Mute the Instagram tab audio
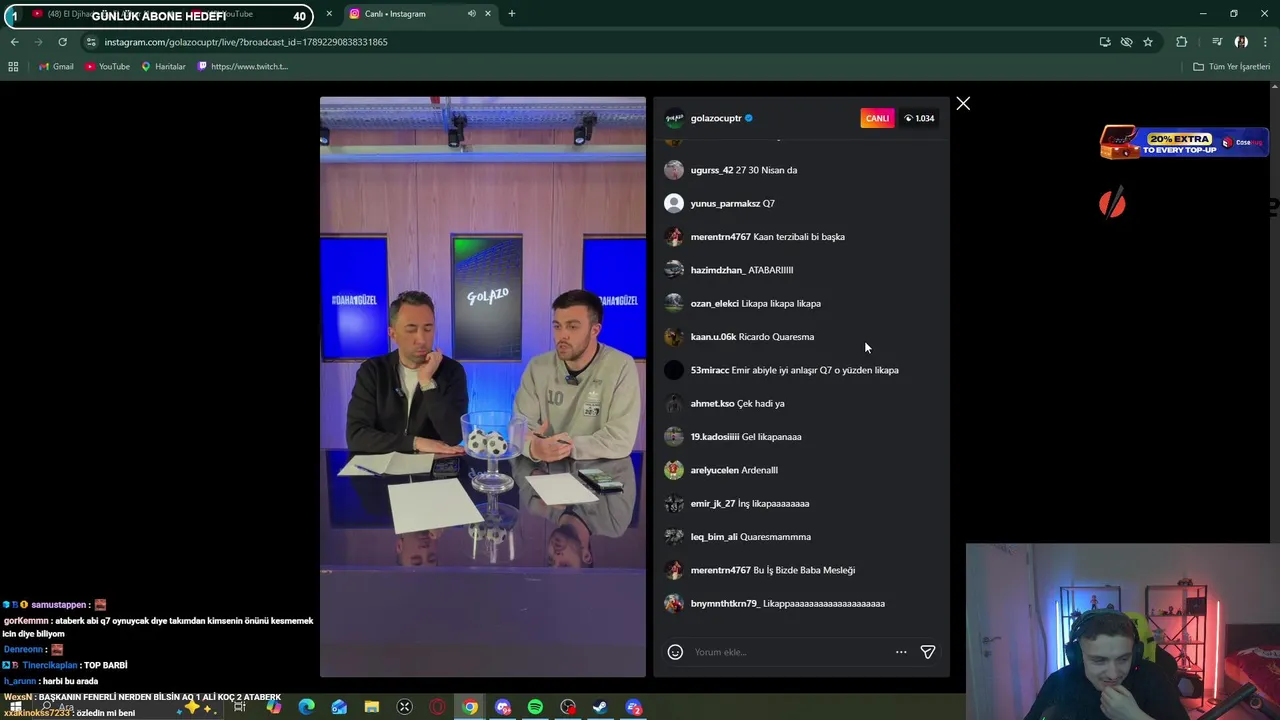 [471, 14]
